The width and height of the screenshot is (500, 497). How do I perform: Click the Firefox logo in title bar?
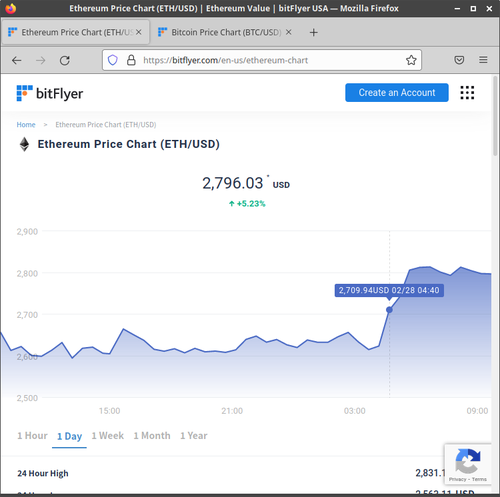(11, 8)
